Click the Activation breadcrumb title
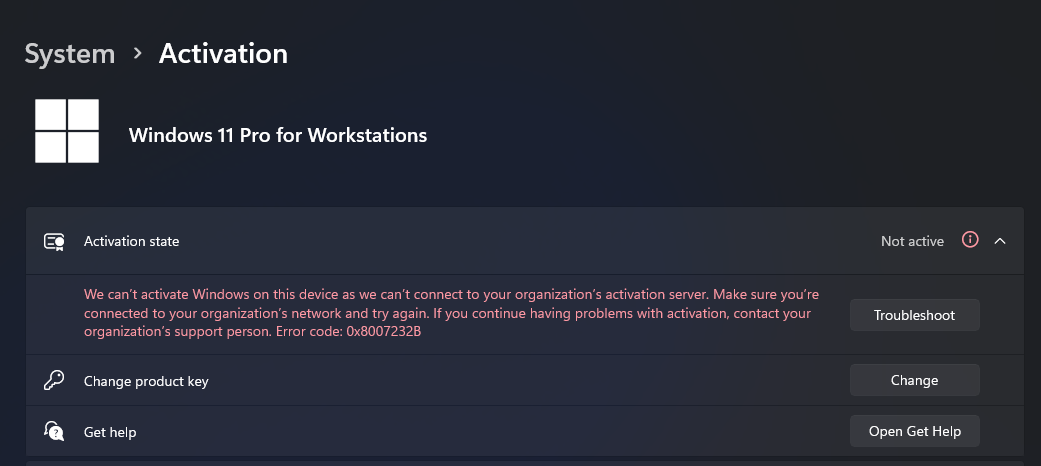The width and height of the screenshot is (1041, 466). [x=223, y=54]
